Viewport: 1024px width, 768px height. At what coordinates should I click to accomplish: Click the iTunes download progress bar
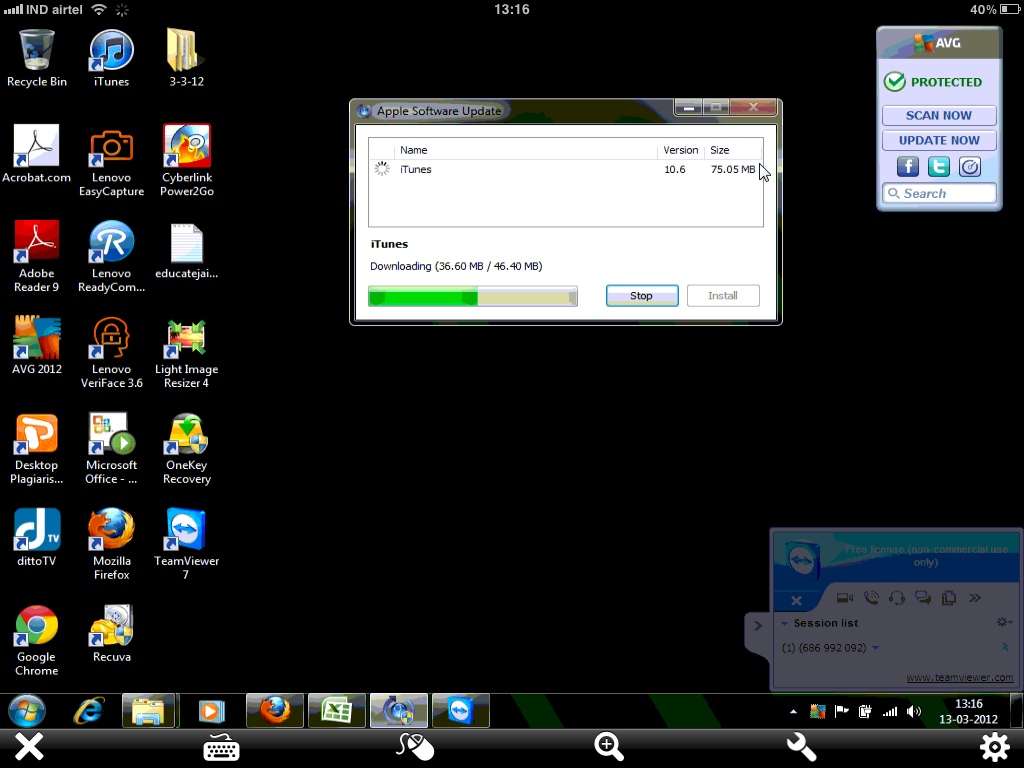click(x=473, y=296)
